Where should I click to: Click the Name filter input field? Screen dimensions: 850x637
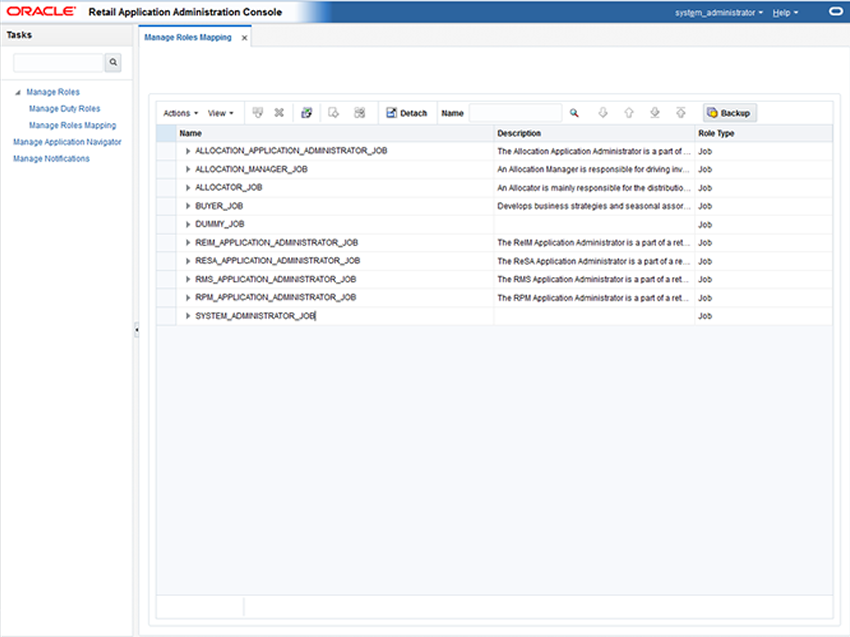coord(516,113)
